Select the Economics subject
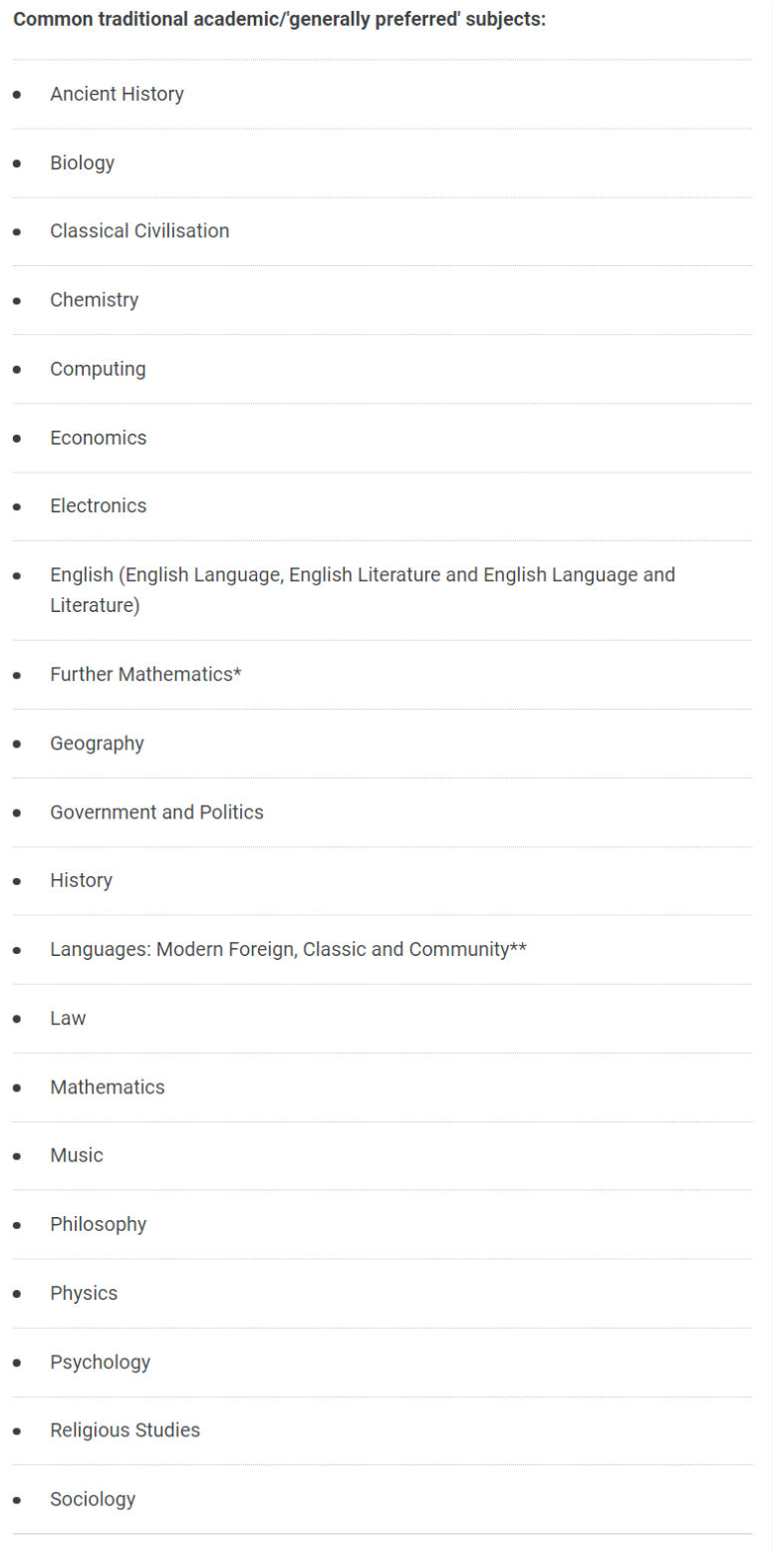The height and width of the screenshot is (1552, 784). 98,438
